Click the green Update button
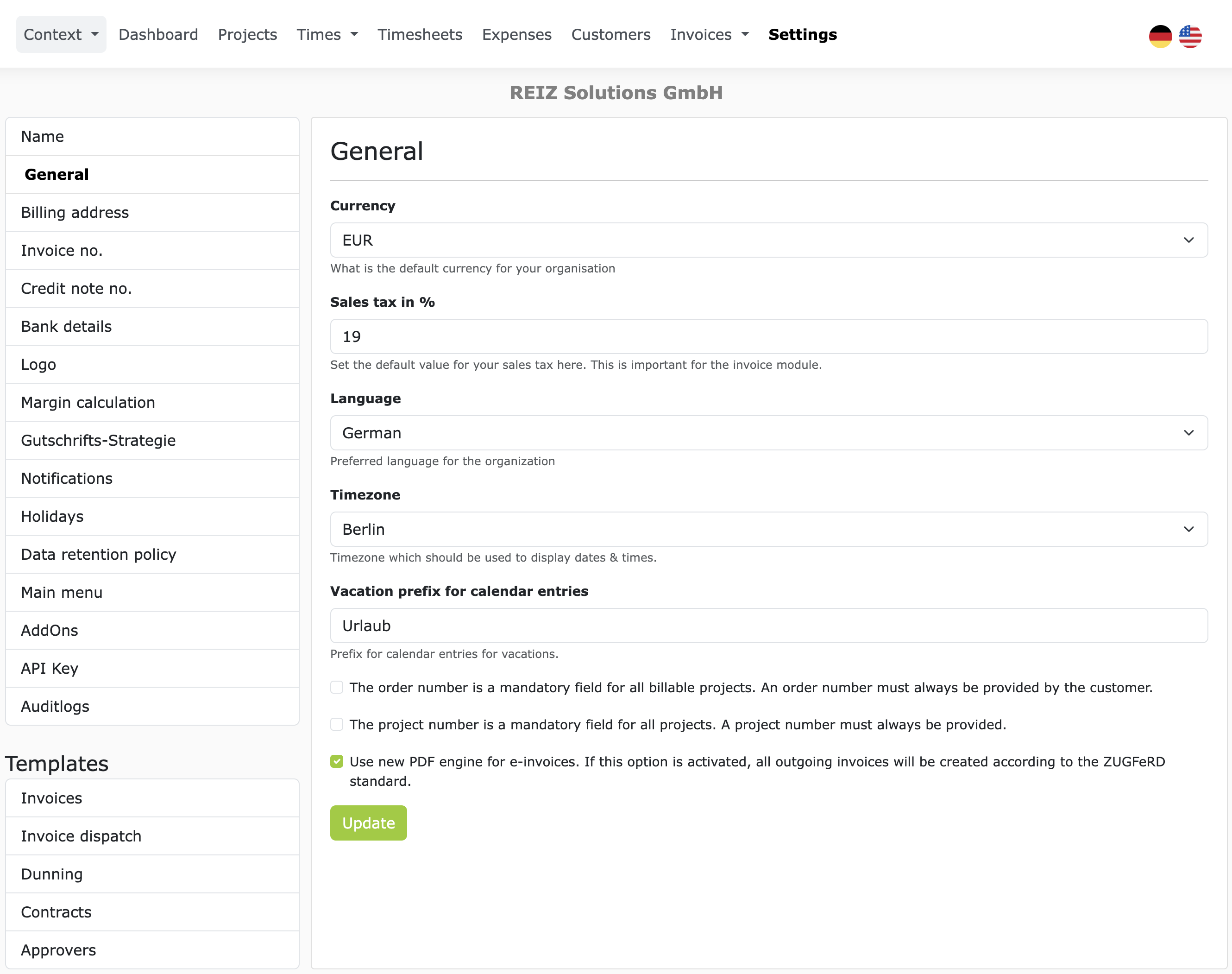Image resolution: width=1232 pixels, height=974 pixels. 368,823
